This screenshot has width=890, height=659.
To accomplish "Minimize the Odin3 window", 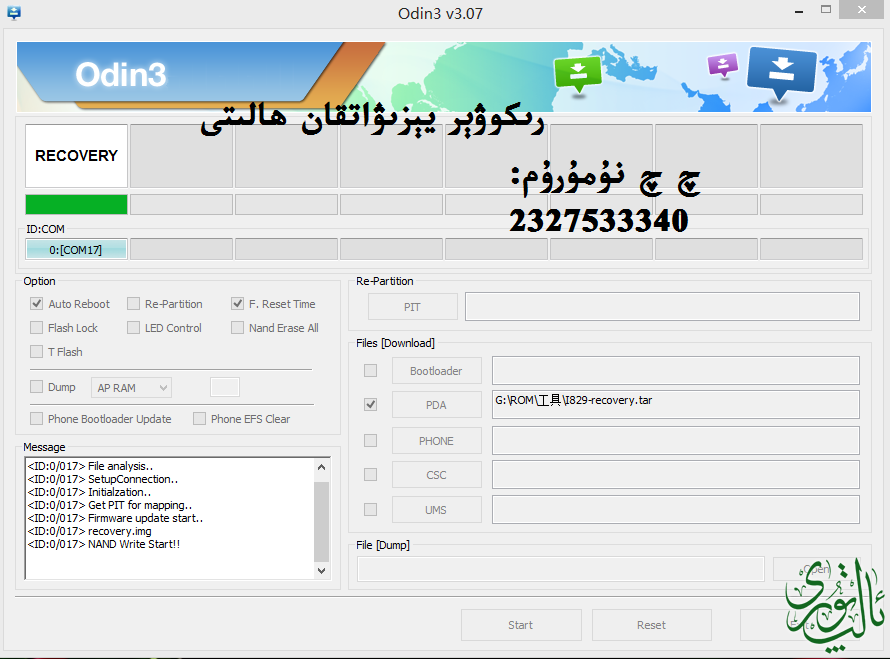I will (x=799, y=11).
